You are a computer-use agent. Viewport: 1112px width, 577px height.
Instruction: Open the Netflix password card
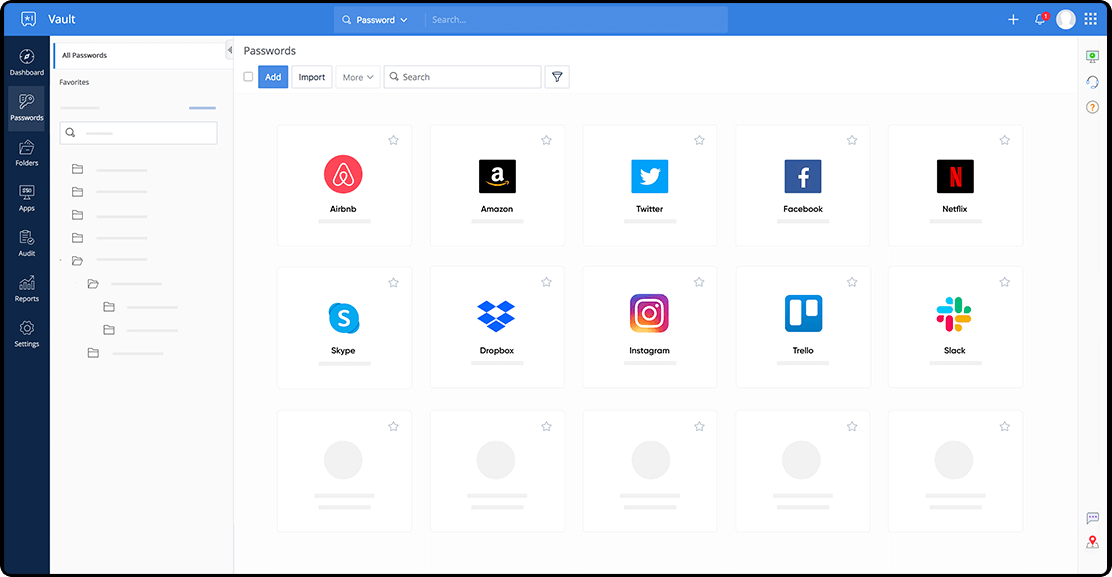point(955,186)
